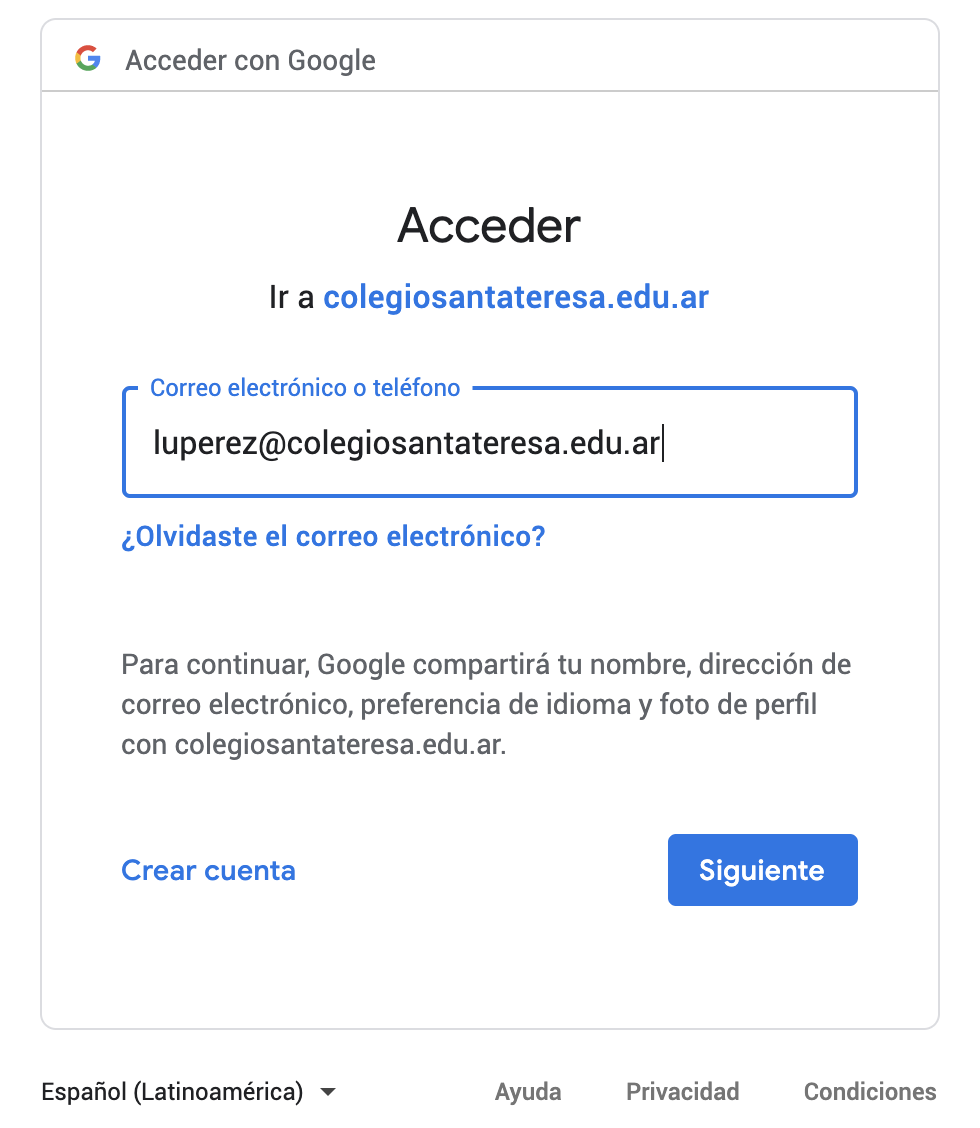Image resolution: width=980 pixels, height=1128 pixels.
Task: Click the "Correo electrónico o teléfono" field label
Action: (x=305, y=388)
